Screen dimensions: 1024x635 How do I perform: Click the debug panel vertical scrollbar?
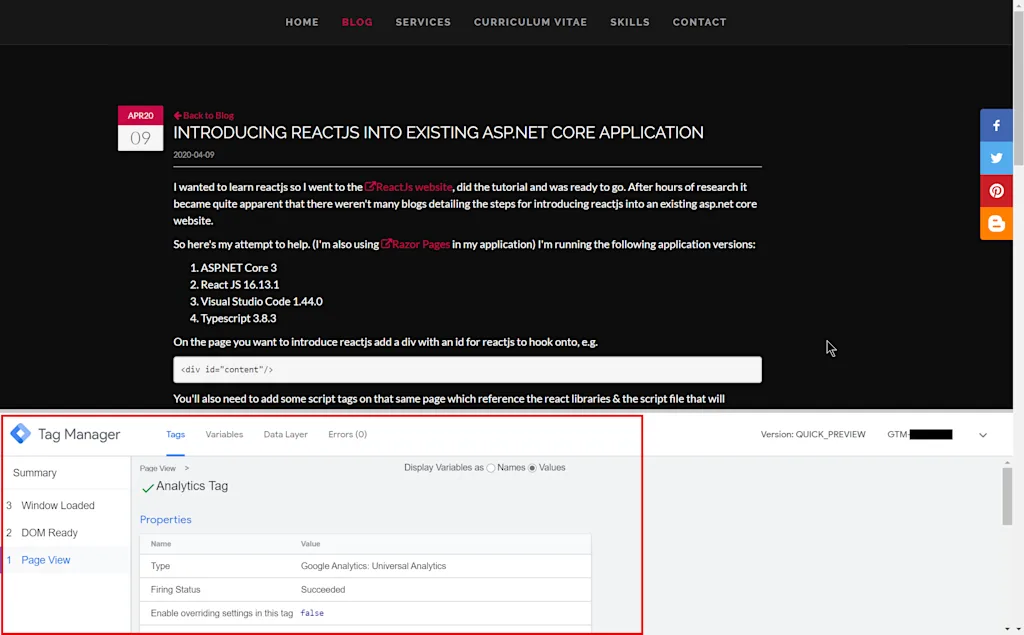[x=1007, y=495]
